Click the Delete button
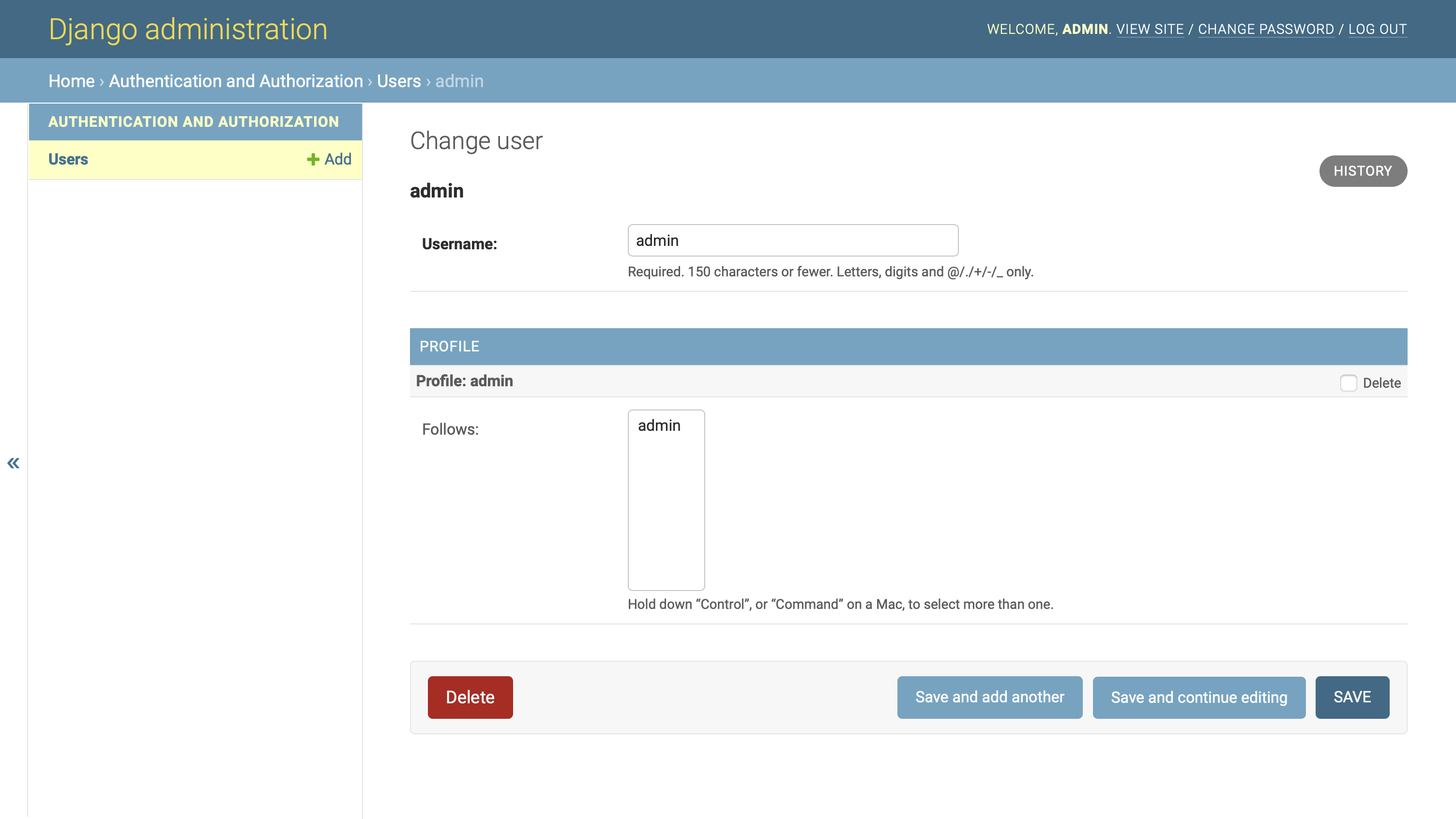This screenshot has height=819, width=1456. tap(470, 697)
